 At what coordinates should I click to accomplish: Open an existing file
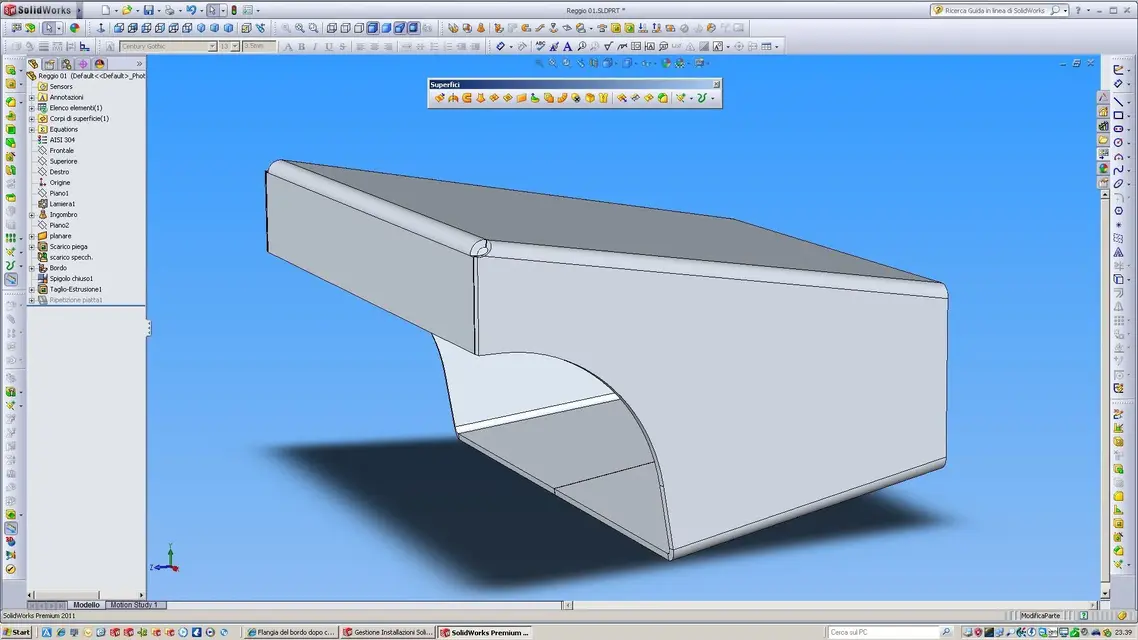[x=127, y=10]
